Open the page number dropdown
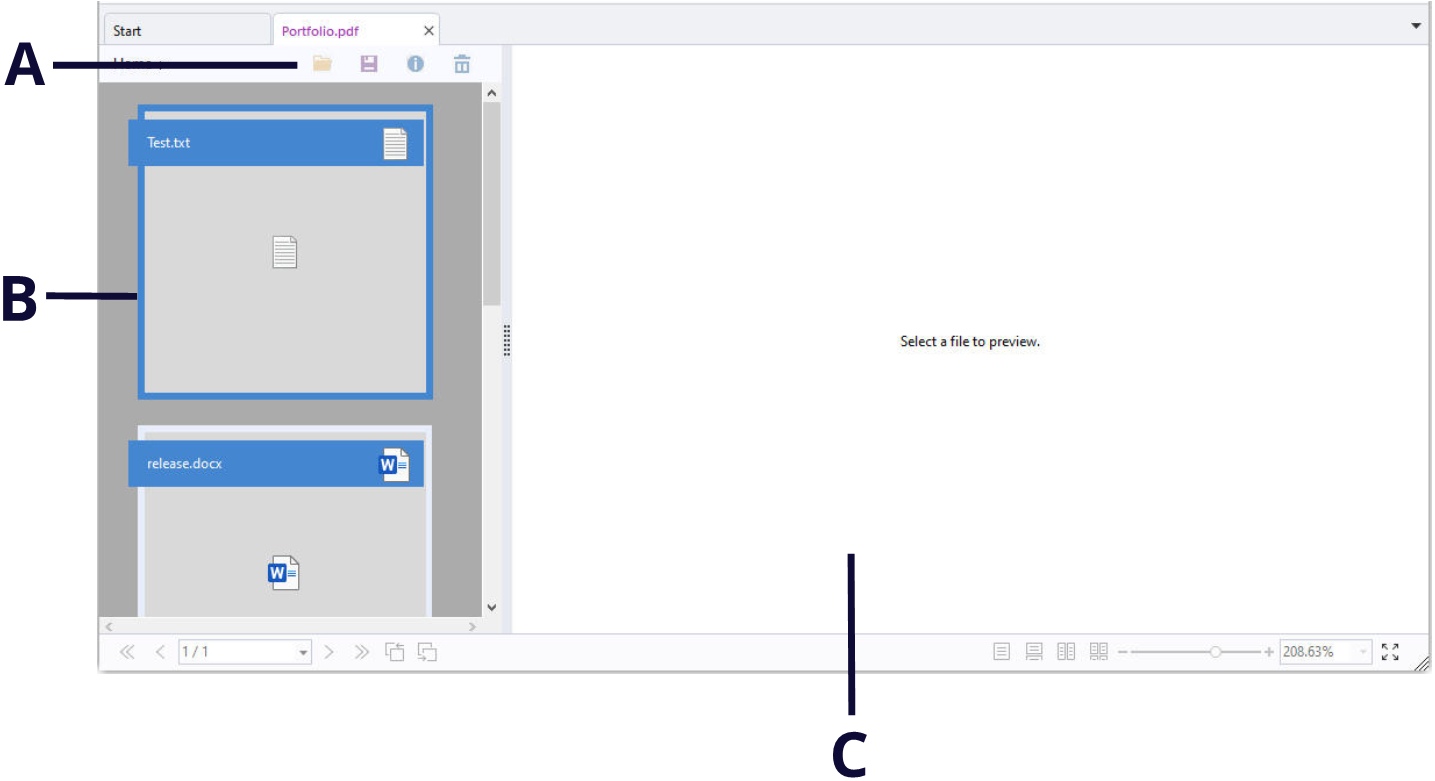Image resolution: width=1435 pixels, height=781 pixels. point(303,651)
